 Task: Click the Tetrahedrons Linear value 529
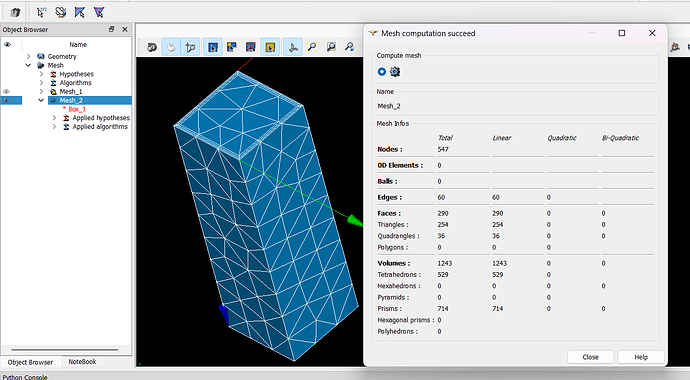[x=498, y=274]
